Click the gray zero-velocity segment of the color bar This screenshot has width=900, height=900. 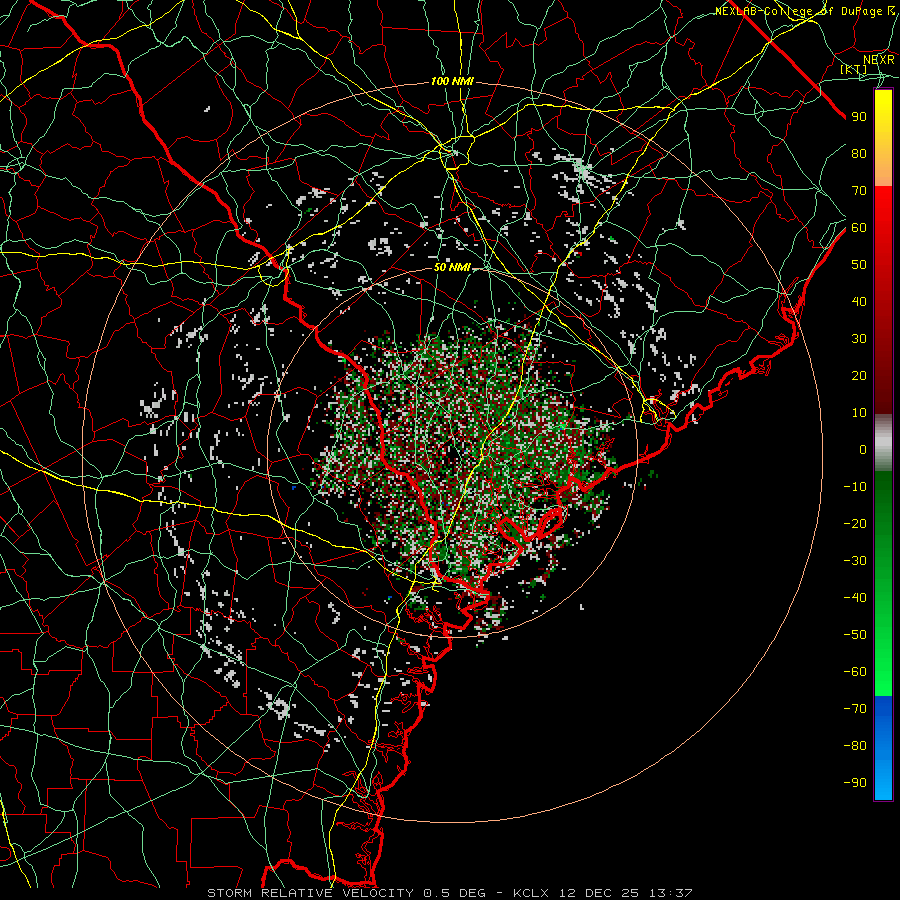click(883, 443)
